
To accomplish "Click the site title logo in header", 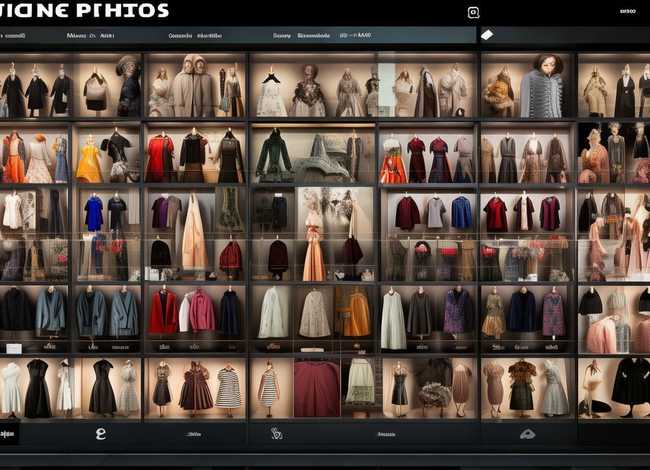I will point(85,11).
